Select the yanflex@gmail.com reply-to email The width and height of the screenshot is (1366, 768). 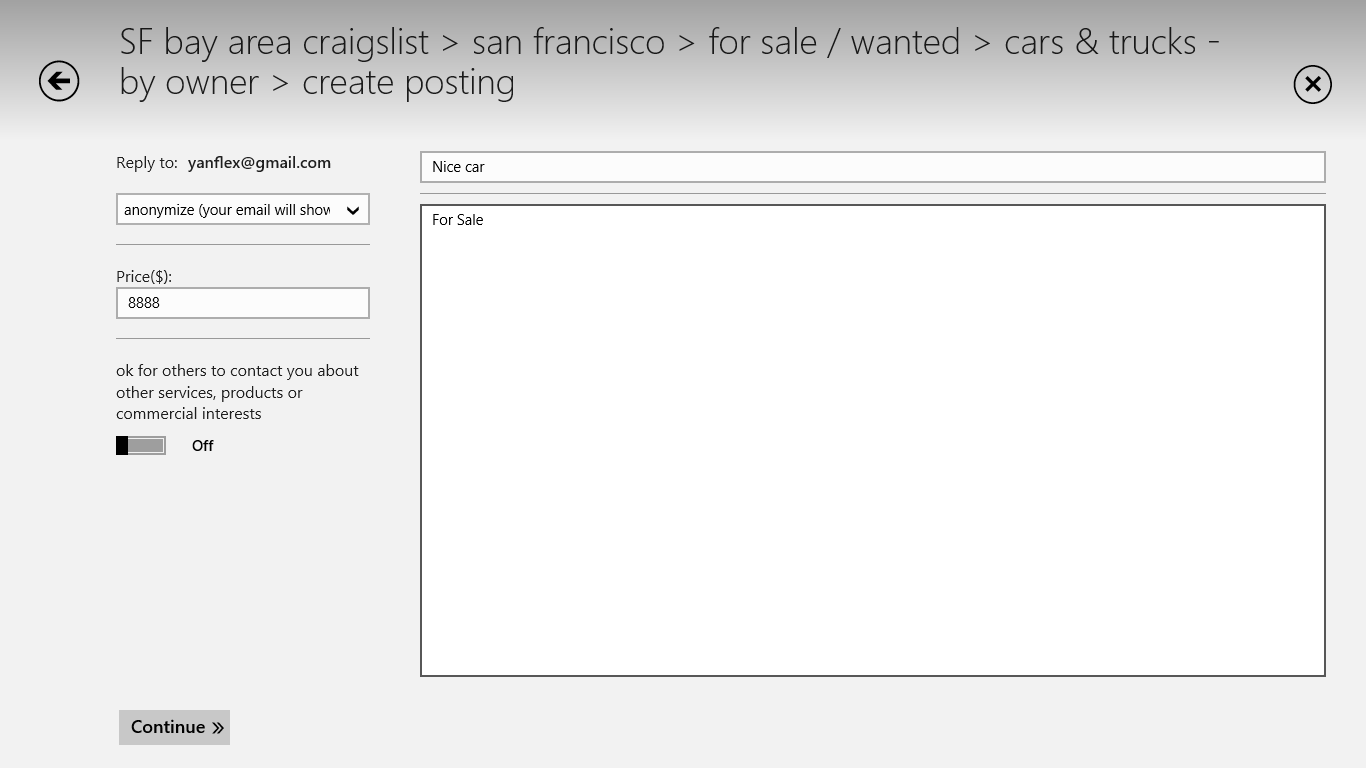(x=259, y=162)
